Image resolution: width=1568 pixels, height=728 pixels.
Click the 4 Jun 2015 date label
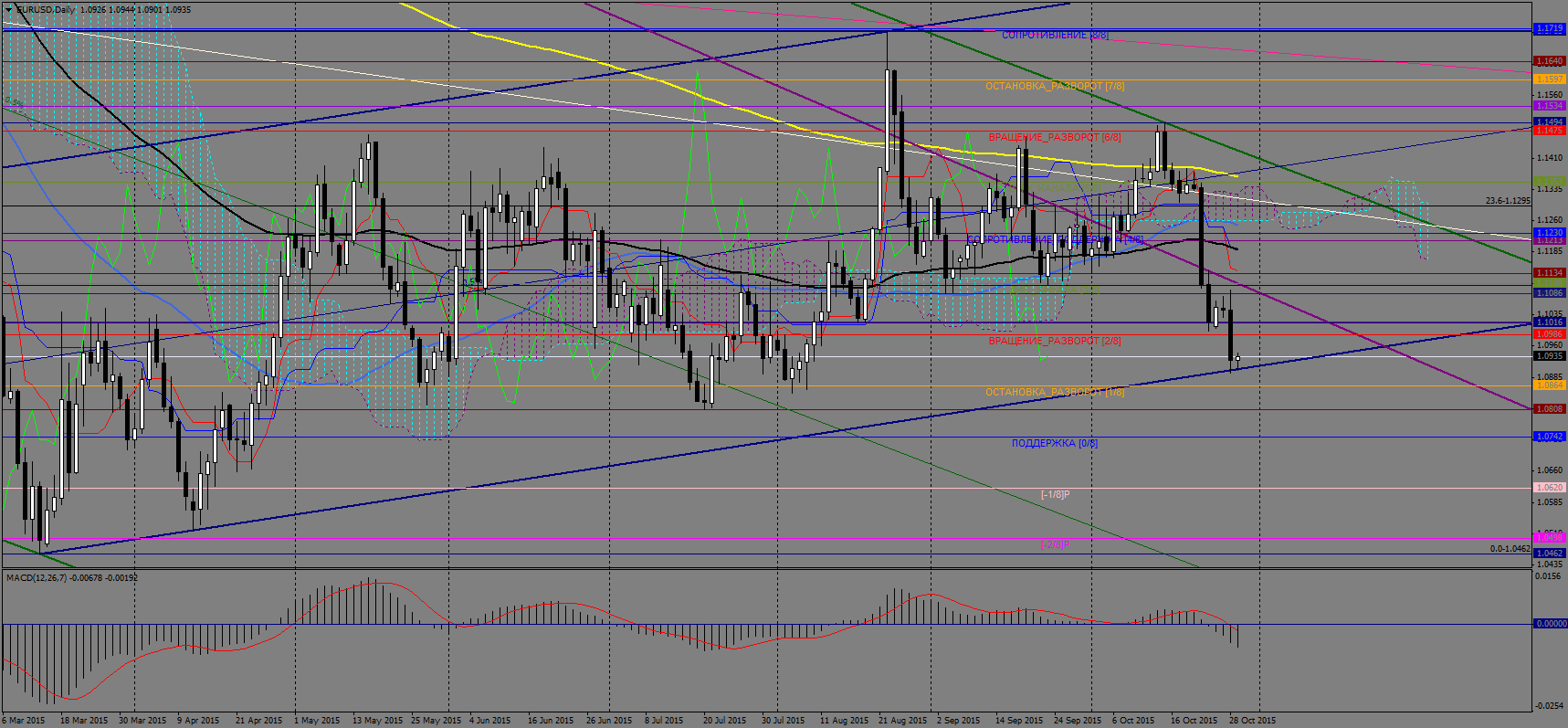point(490,721)
